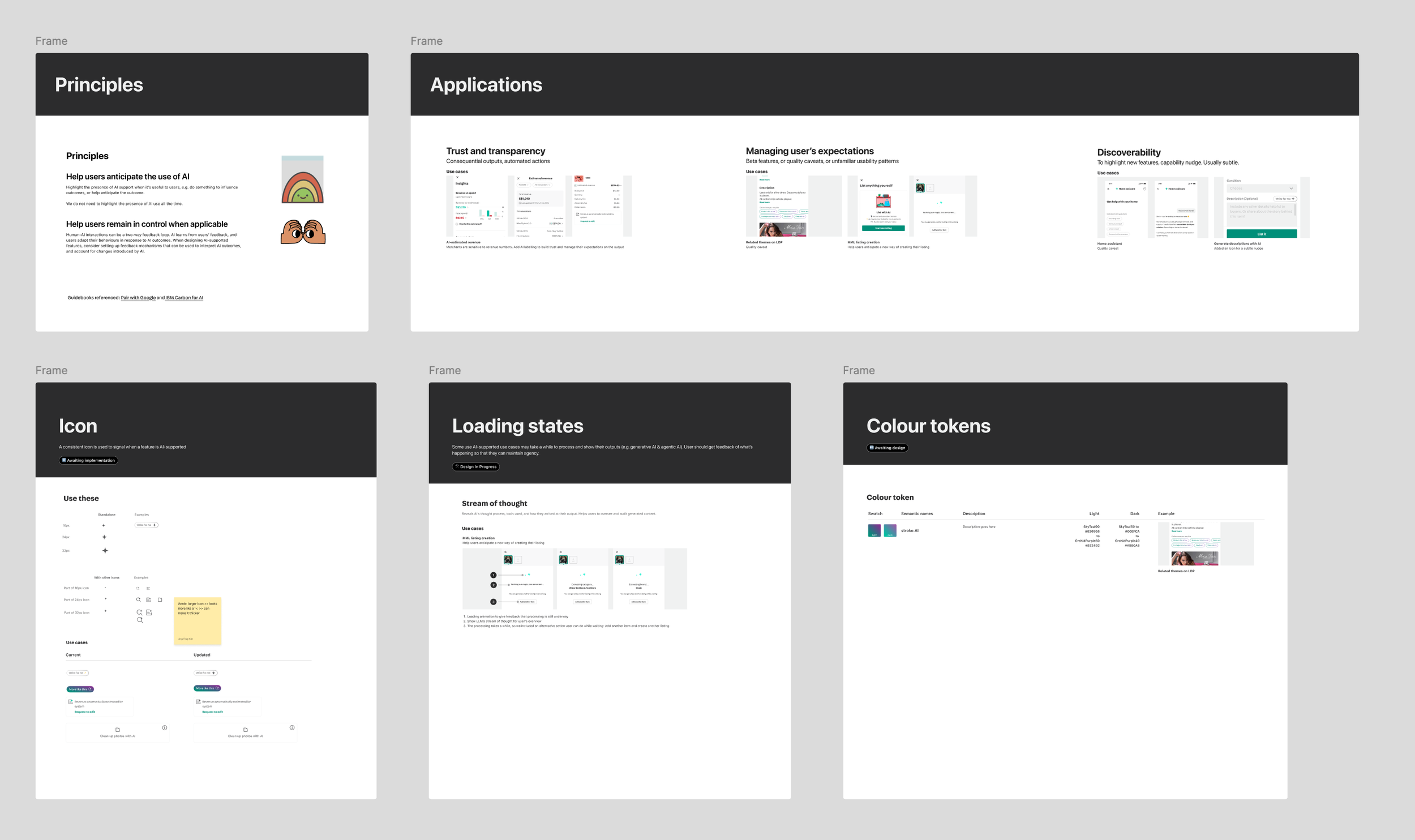Click info icon on Updated Clean up photos card
1415x840 pixels.
(x=292, y=727)
